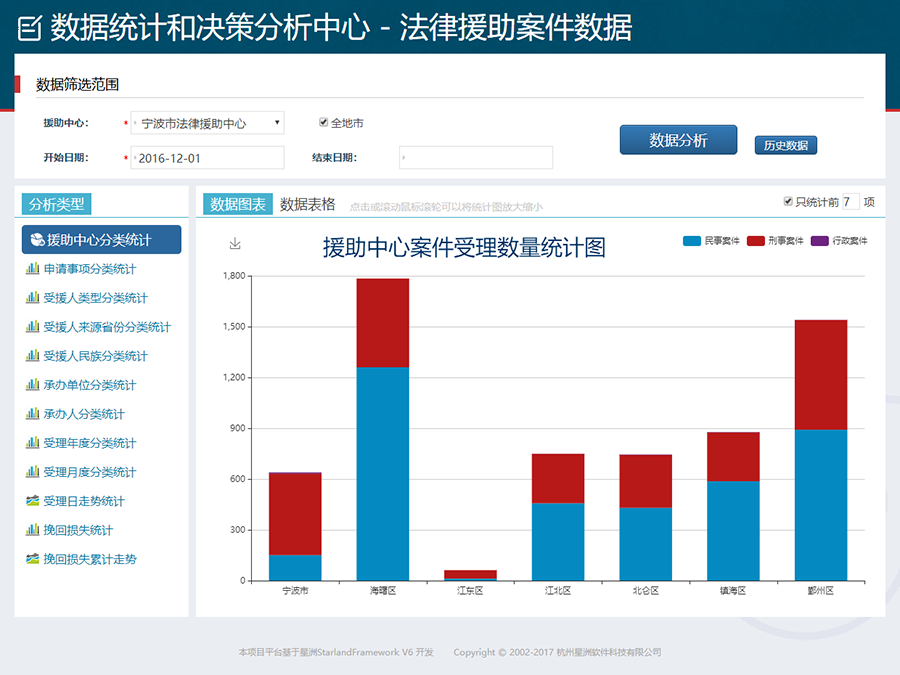Toggle the 全地市 checkbox
900x675 pixels.
point(323,122)
